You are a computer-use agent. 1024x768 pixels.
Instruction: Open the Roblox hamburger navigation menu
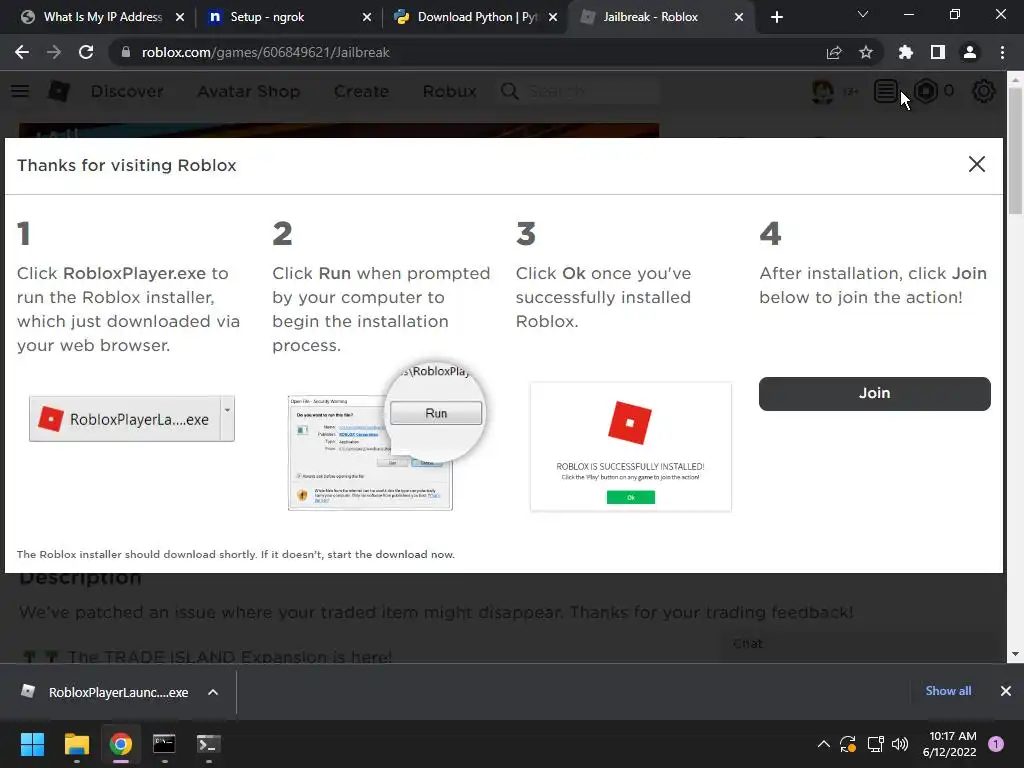coord(20,91)
